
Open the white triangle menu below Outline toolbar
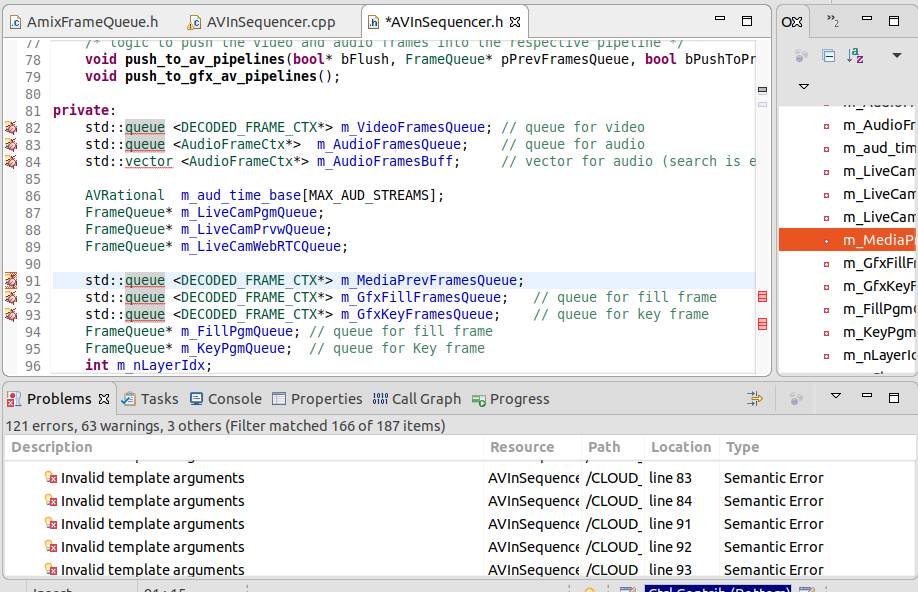point(804,86)
